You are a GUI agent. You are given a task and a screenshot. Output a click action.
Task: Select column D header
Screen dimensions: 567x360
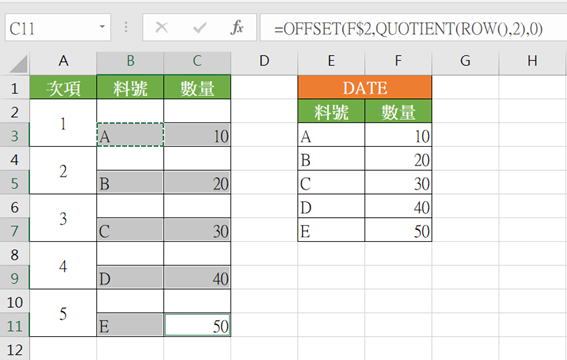264,61
